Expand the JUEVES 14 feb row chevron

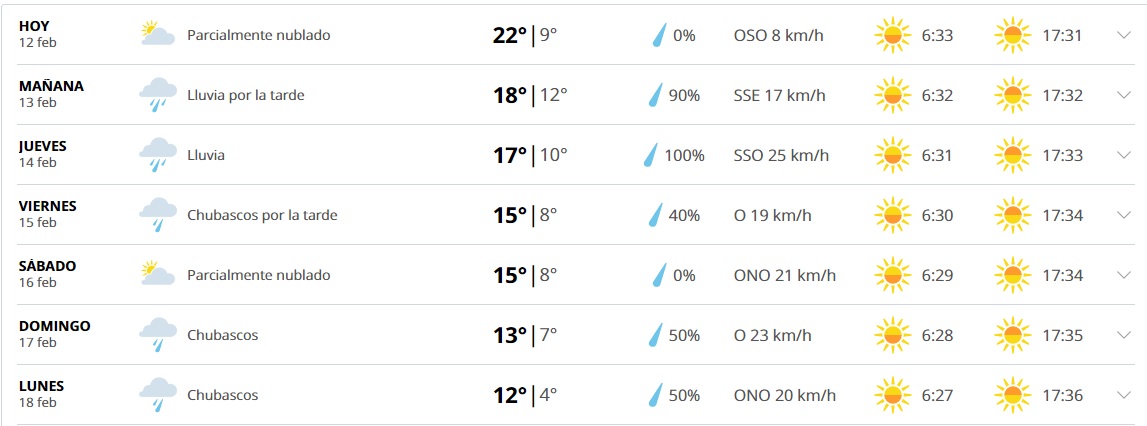pos(1123,155)
